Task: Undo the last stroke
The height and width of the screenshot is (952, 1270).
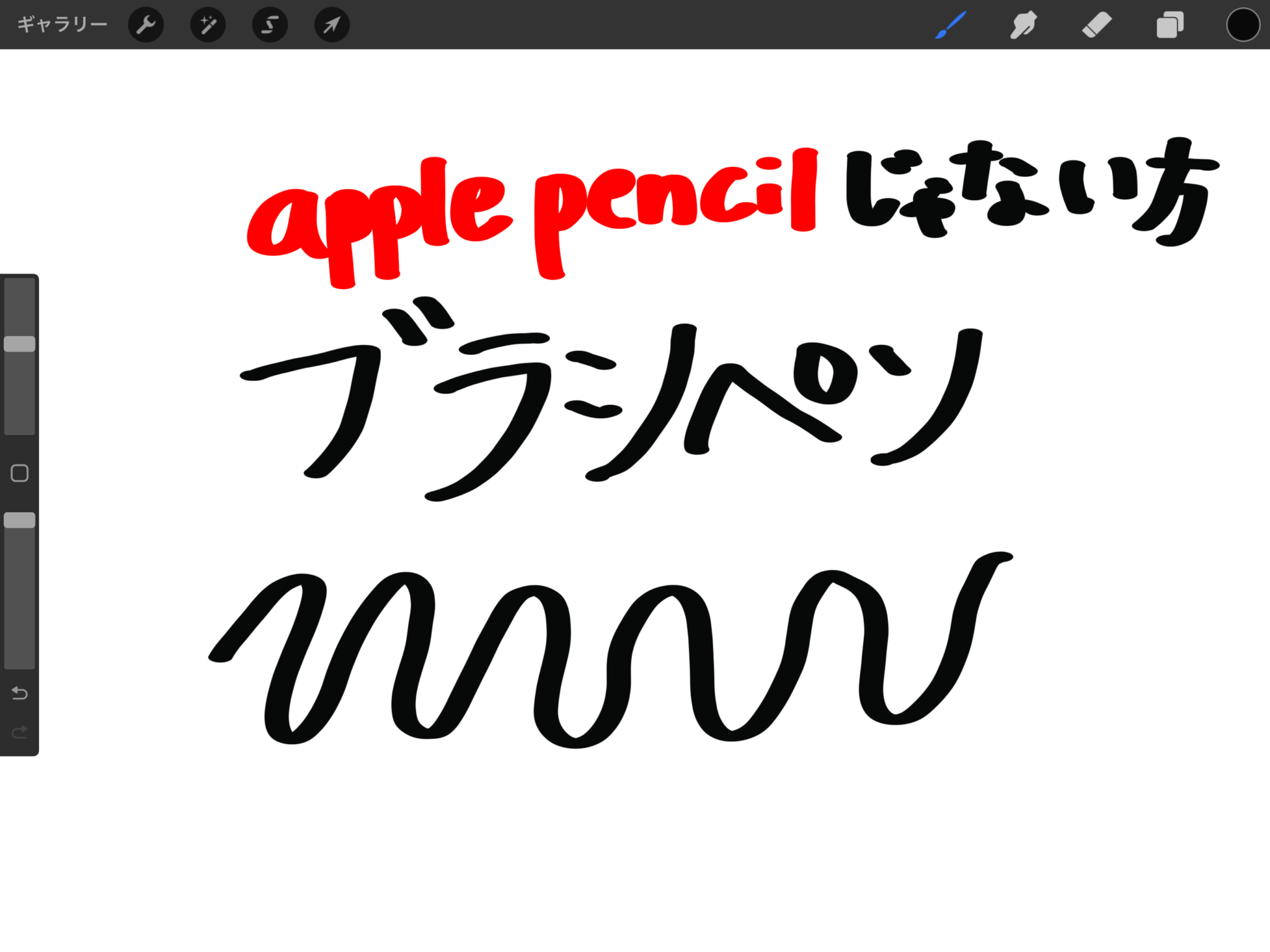Action: [20, 693]
